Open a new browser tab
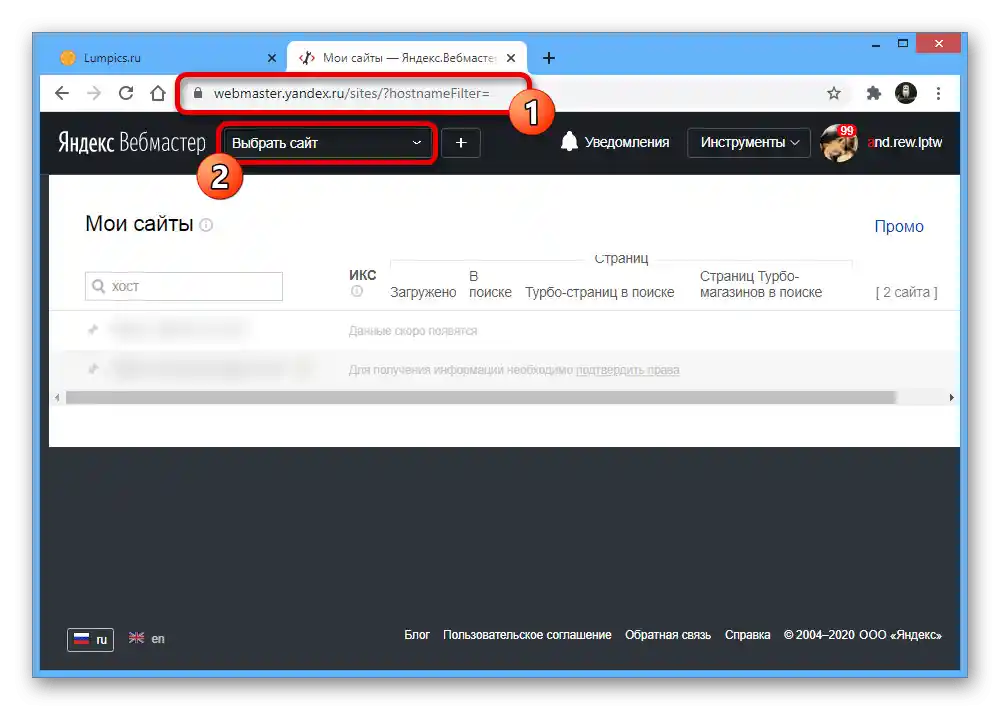 [548, 58]
